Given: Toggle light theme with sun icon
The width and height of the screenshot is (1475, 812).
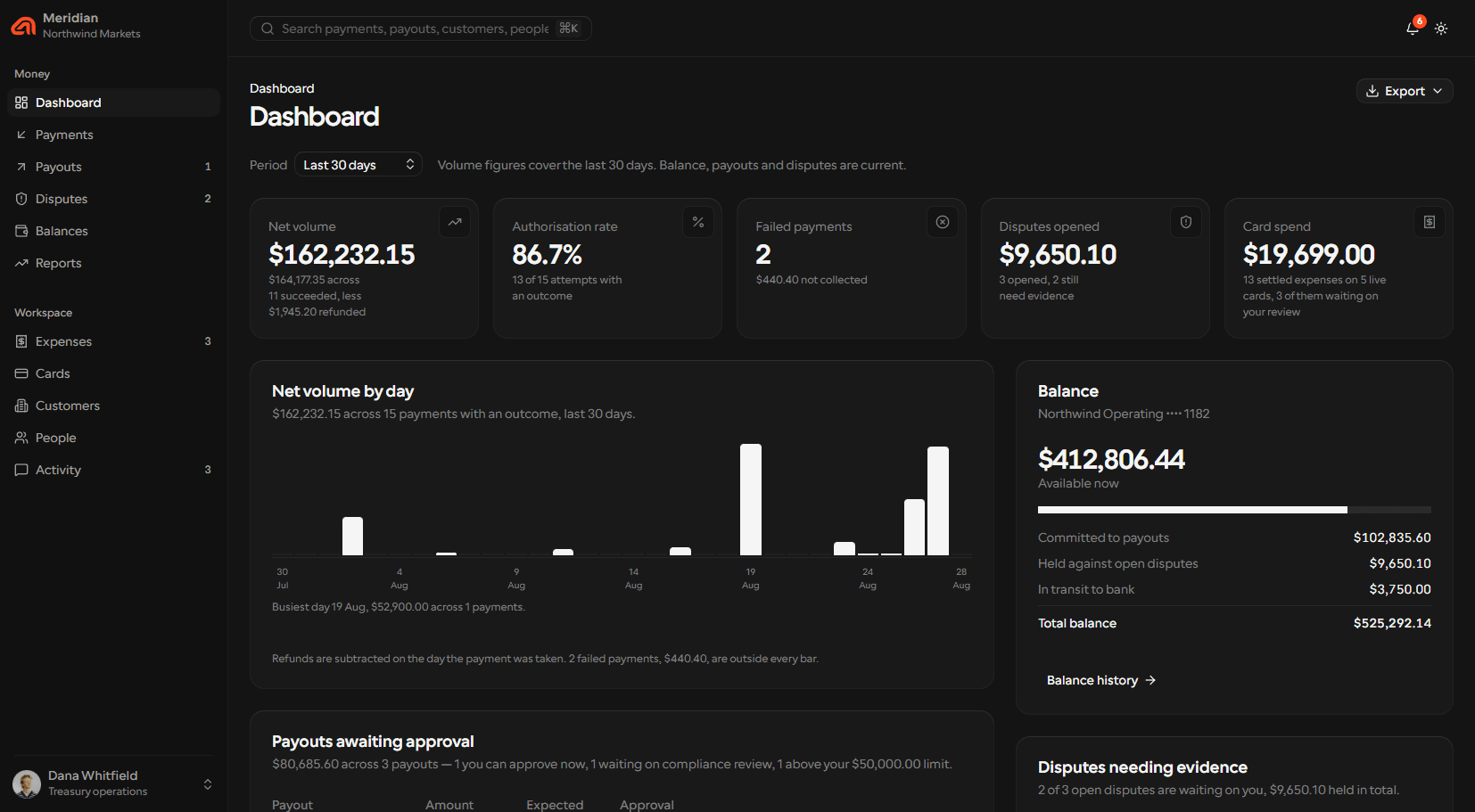Looking at the screenshot, I should (x=1441, y=29).
